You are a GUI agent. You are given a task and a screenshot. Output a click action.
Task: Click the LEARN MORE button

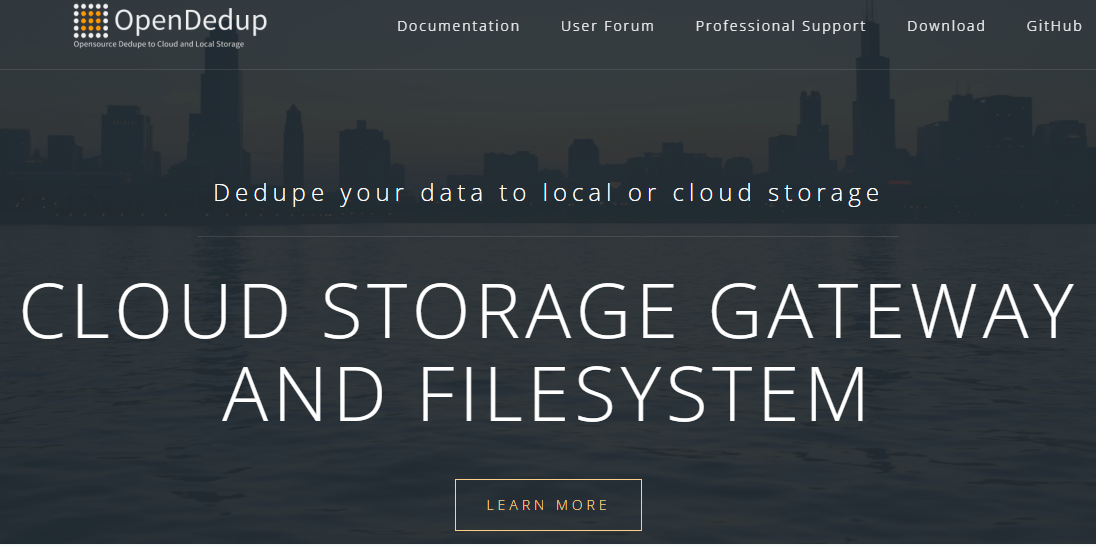[x=548, y=505]
